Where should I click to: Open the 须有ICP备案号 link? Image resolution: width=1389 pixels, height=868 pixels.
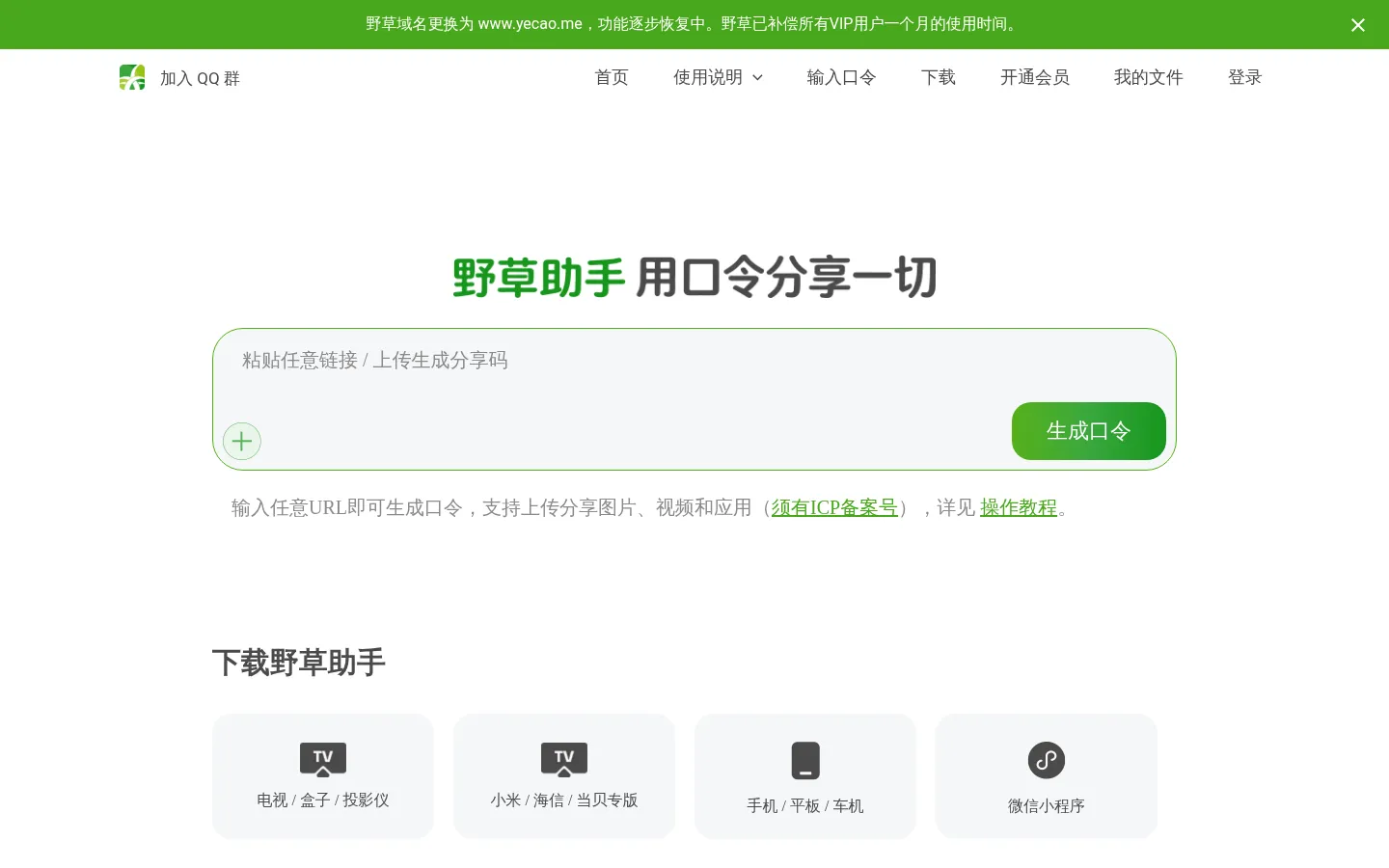click(x=834, y=507)
